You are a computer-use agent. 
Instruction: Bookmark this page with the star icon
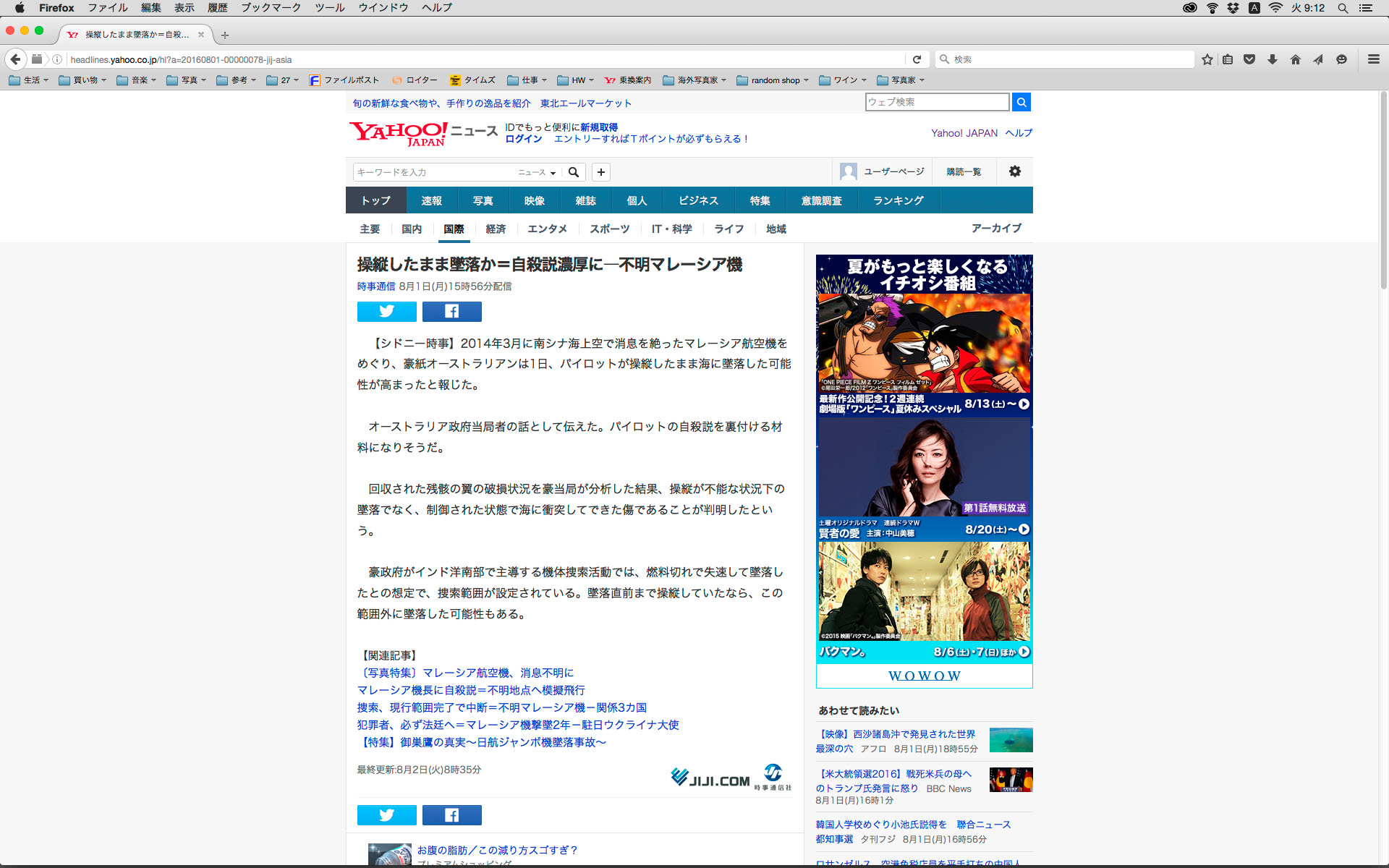tap(1207, 59)
